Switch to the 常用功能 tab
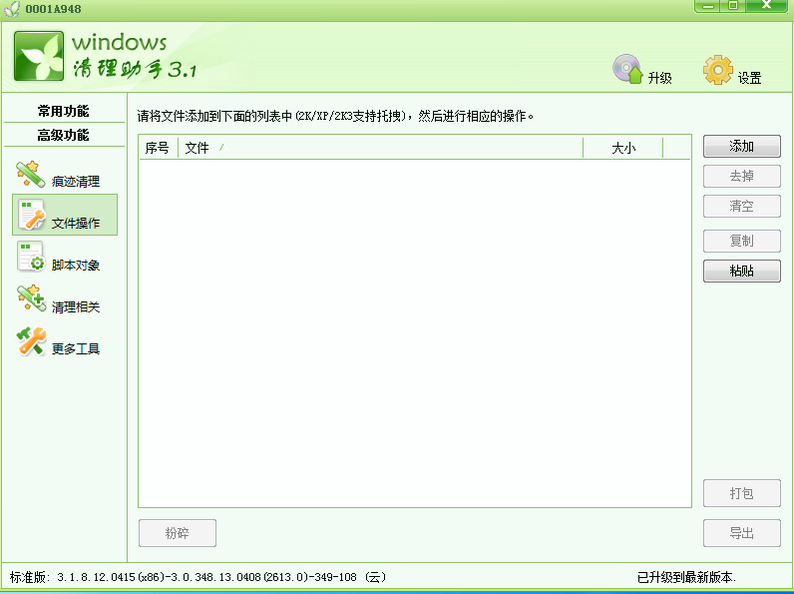 coord(63,111)
